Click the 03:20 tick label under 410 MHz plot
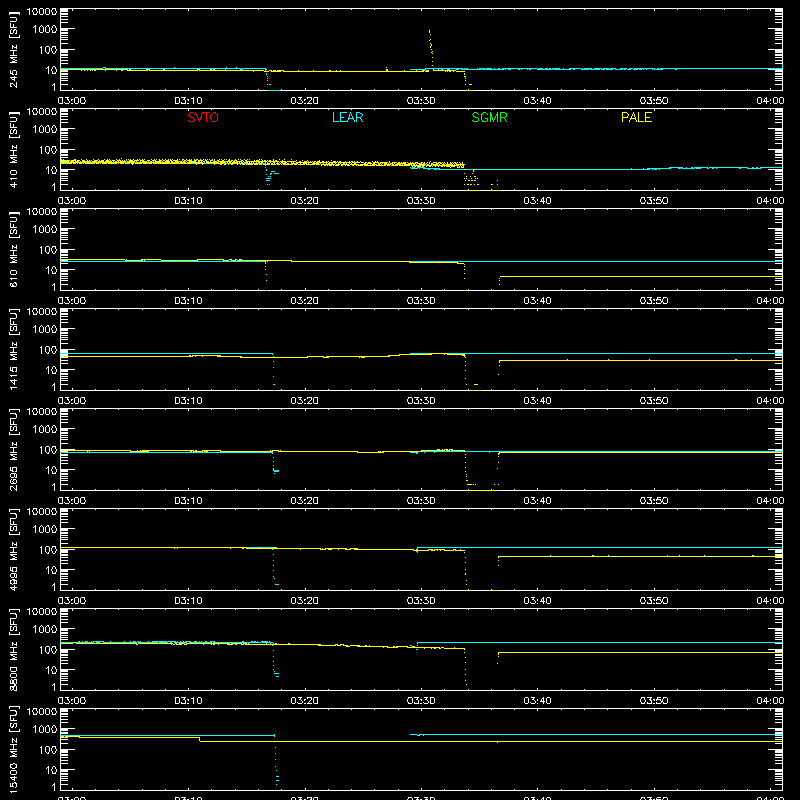 (305, 201)
